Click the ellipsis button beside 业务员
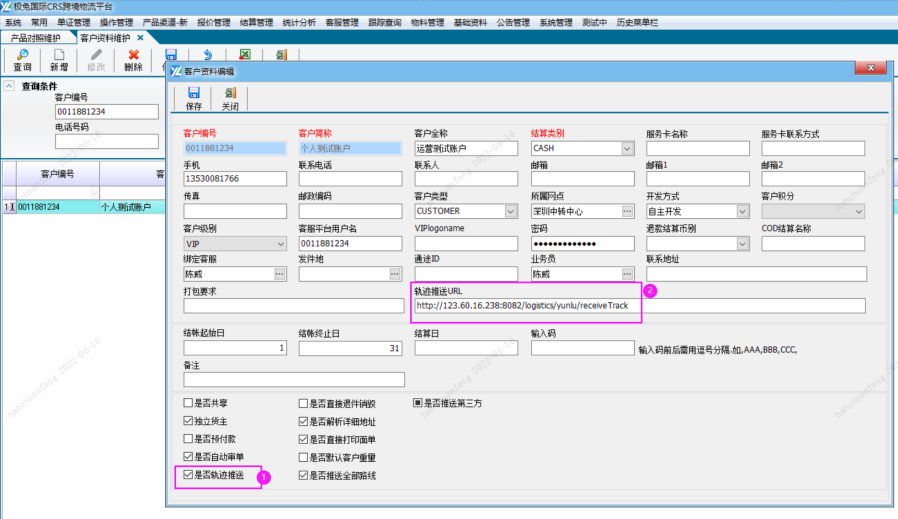 point(627,274)
